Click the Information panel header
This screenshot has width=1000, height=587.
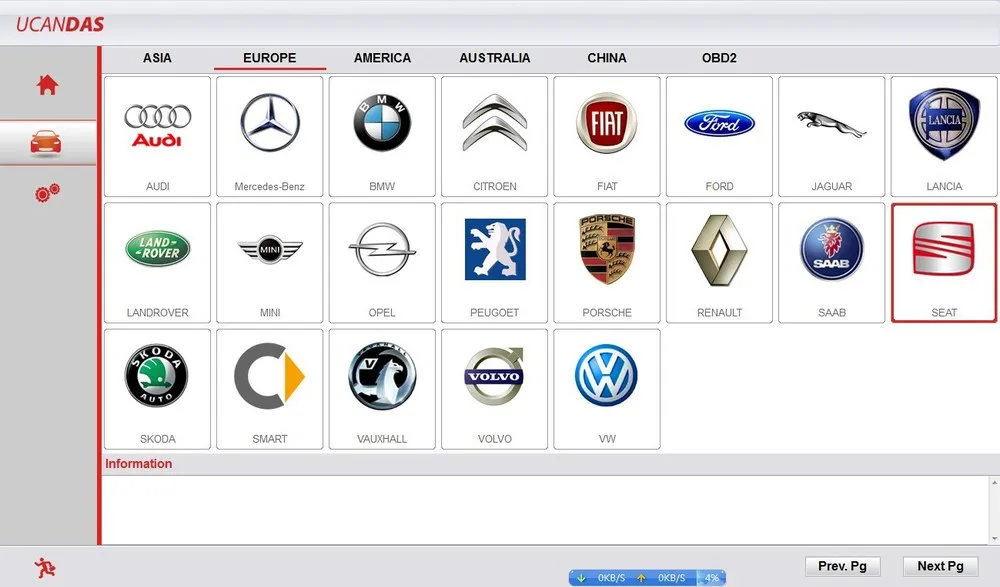coord(138,464)
